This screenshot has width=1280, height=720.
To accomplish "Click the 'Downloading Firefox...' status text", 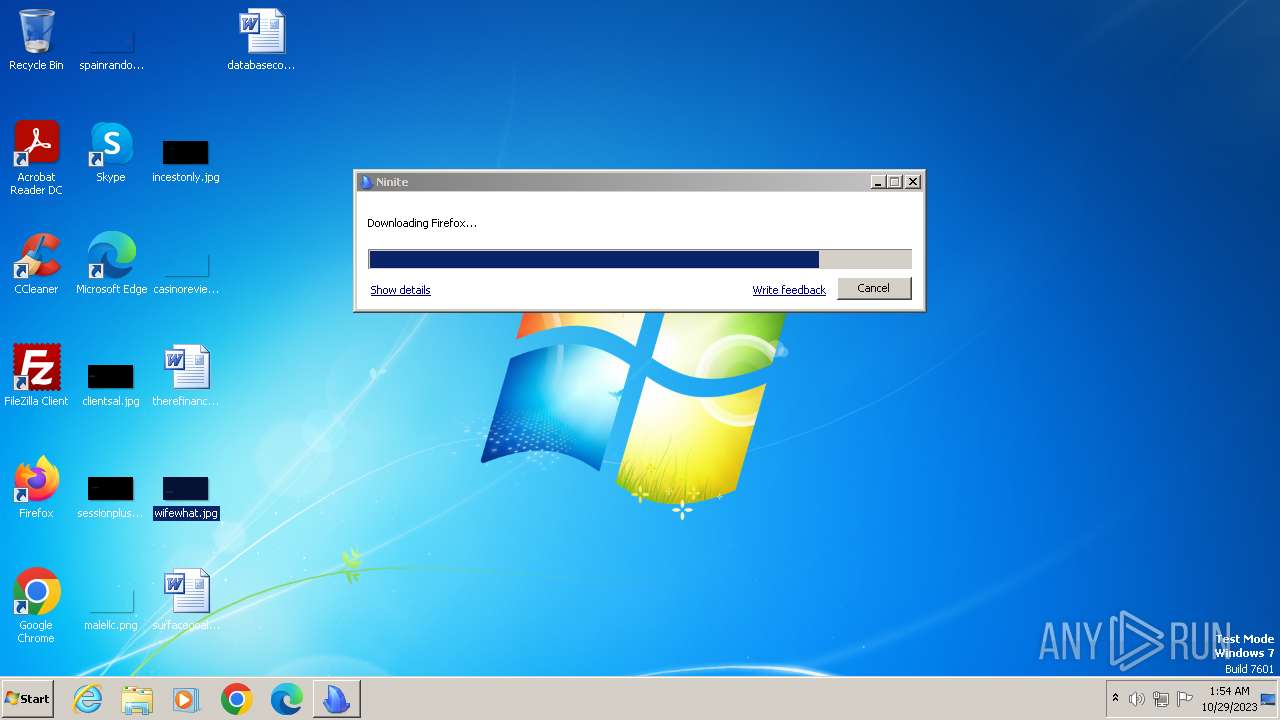I will point(422,223).
